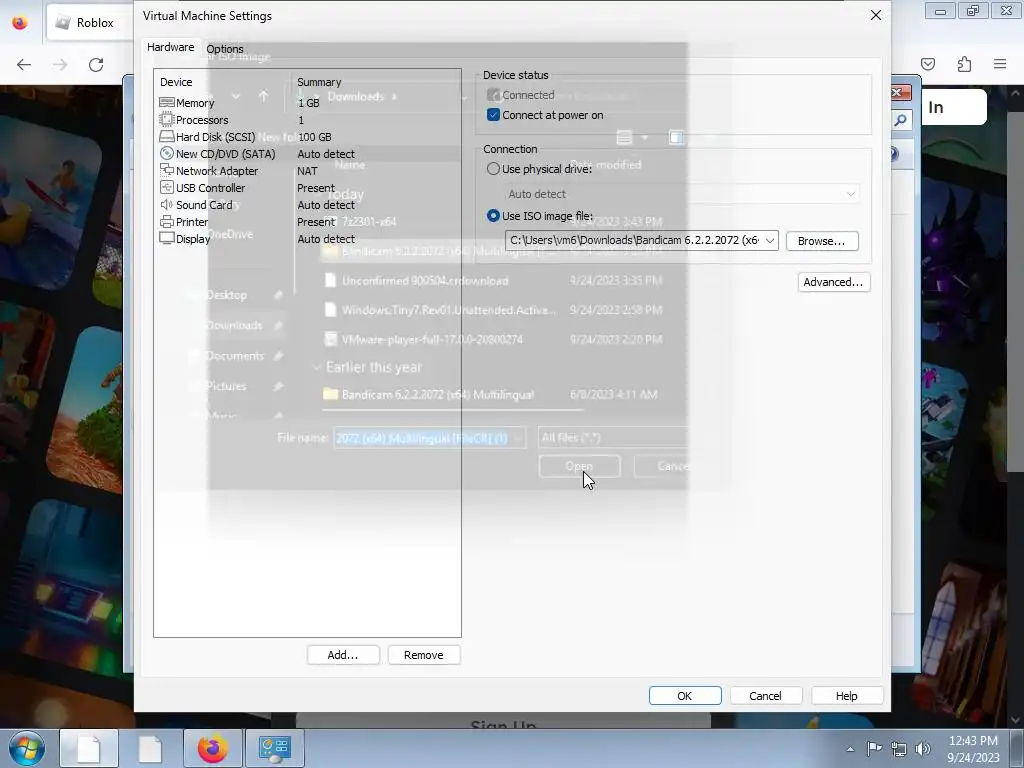Show hidden system tray icons
The image size is (1024, 768).
tap(850, 749)
